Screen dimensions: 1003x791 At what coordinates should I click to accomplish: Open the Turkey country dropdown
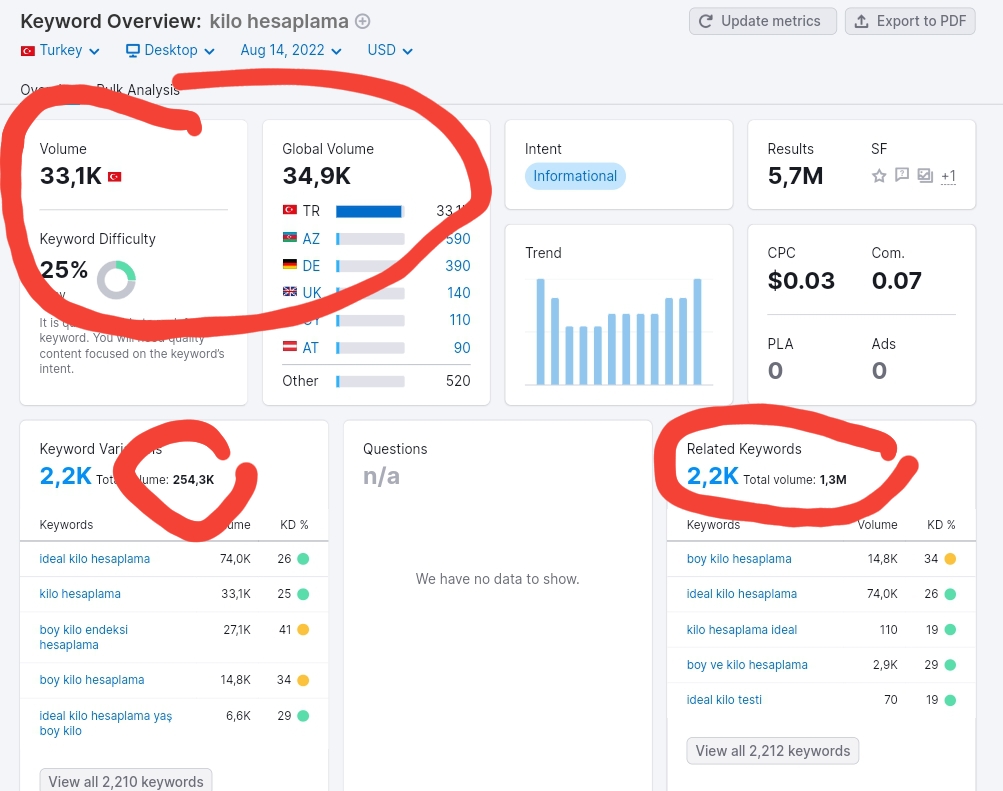click(x=60, y=51)
